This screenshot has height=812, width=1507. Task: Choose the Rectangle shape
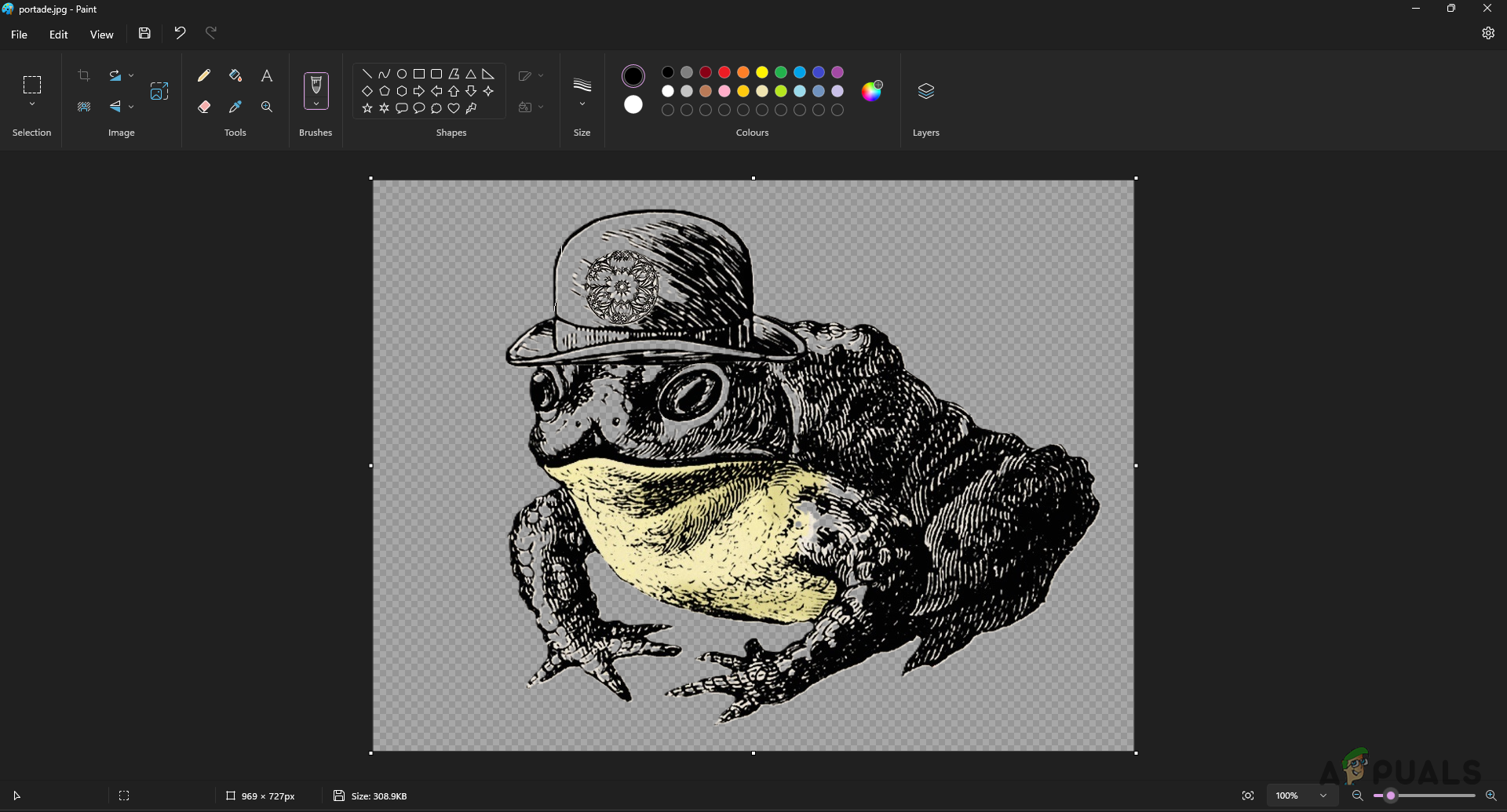(x=419, y=74)
